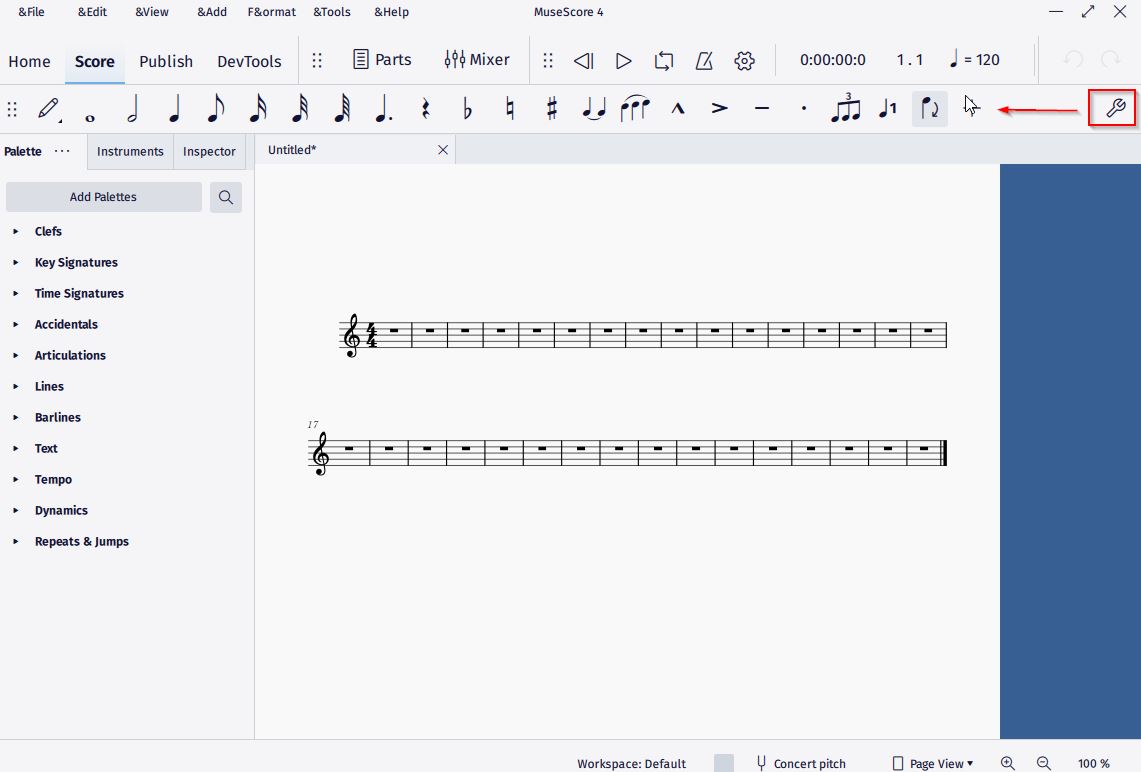Select the tuplet icon

[x=845, y=108]
